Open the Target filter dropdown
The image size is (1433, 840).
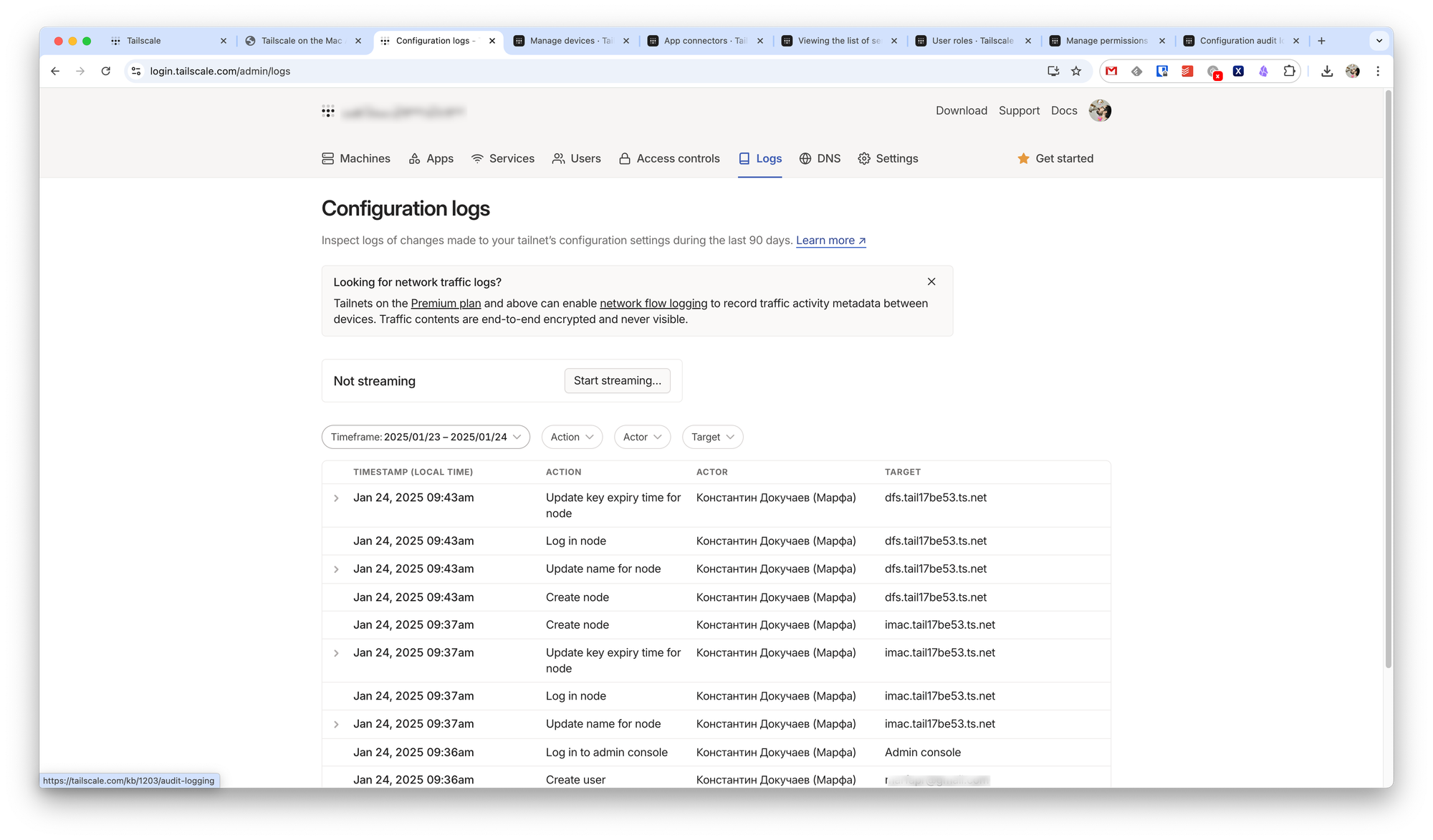click(712, 437)
